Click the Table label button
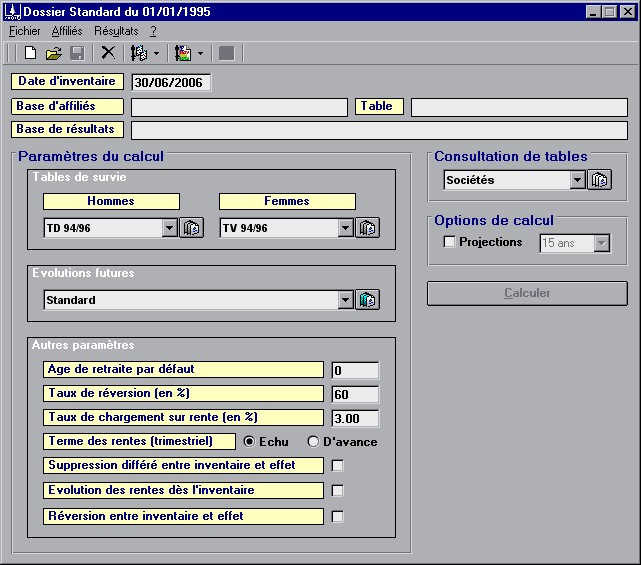This screenshot has width=641, height=565. 379,106
